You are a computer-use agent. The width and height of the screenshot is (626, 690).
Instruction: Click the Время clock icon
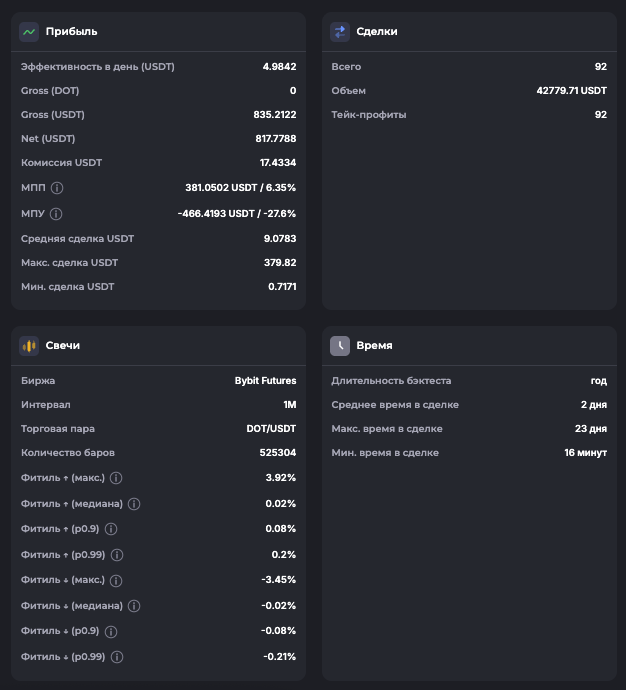click(x=340, y=346)
